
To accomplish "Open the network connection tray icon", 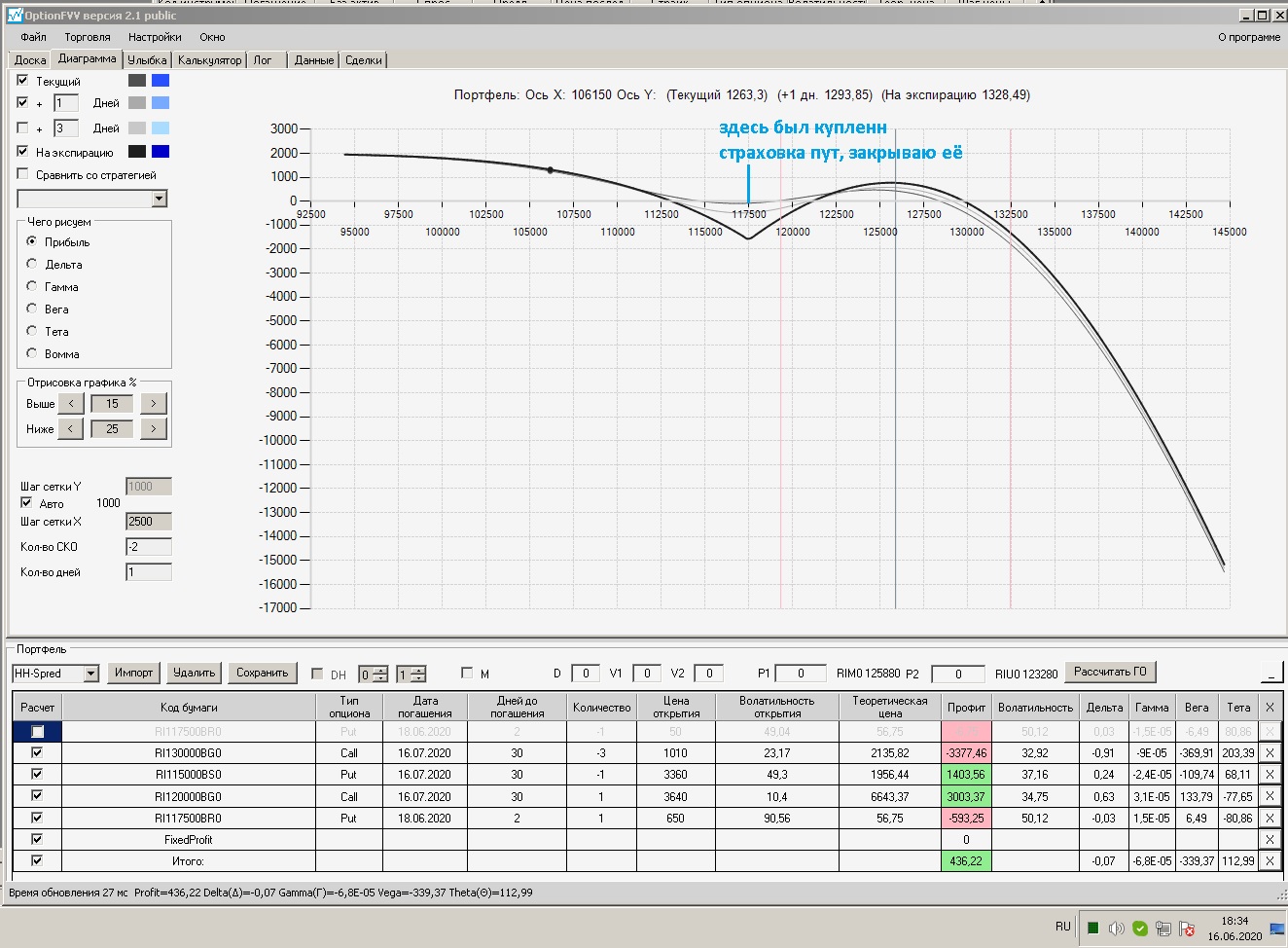I will point(1163,929).
